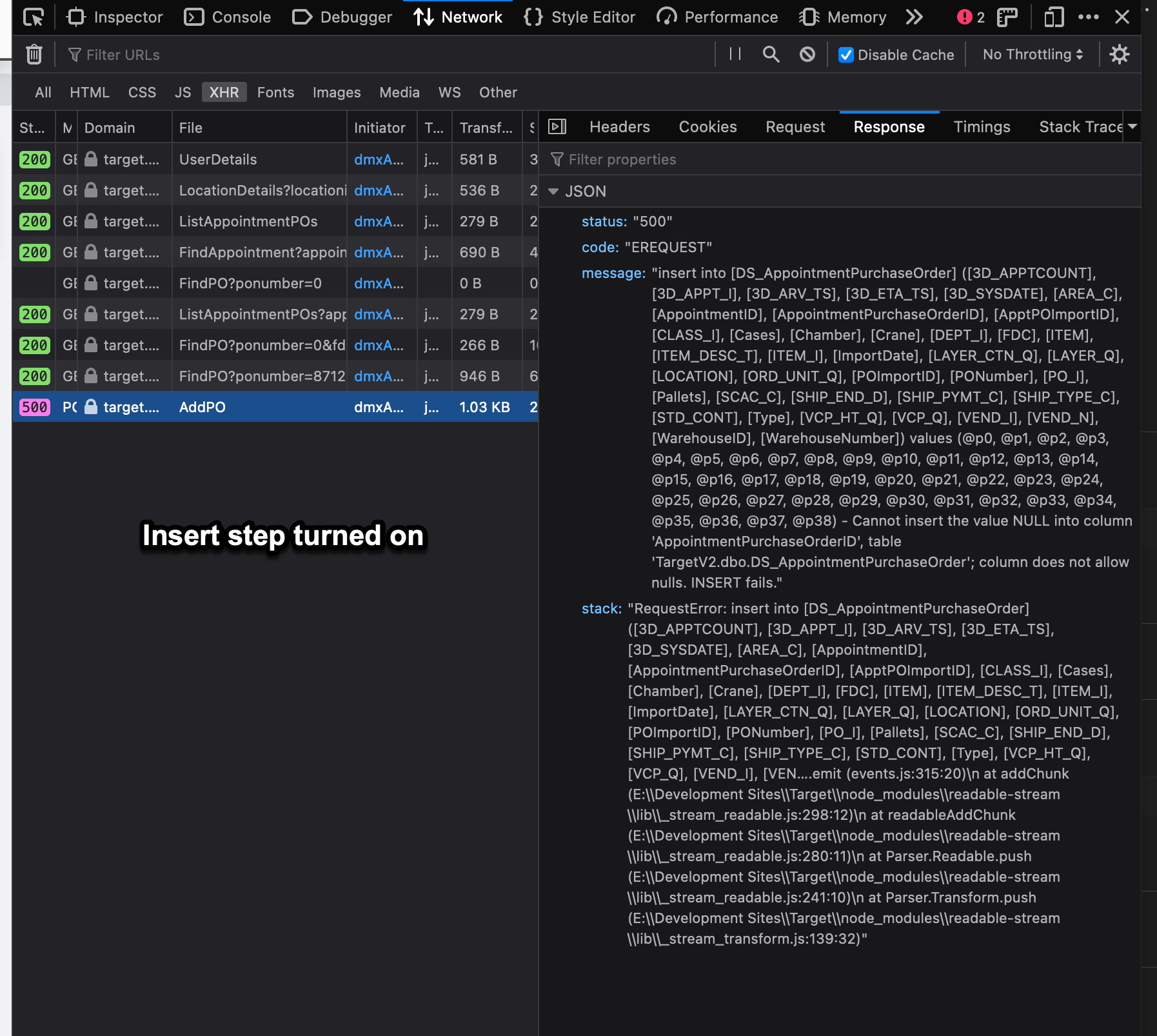Click the lock icon on AddPO row
The height and width of the screenshot is (1036, 1157).
[x=91, y=407]
